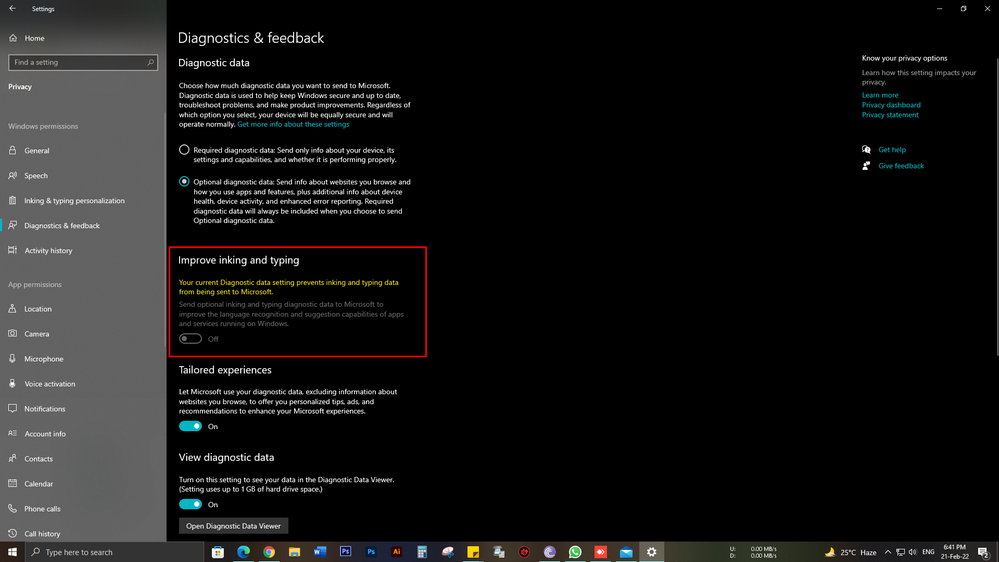Click Voice activation icon in sidebar
999x562 pixels.
(13, 384)
